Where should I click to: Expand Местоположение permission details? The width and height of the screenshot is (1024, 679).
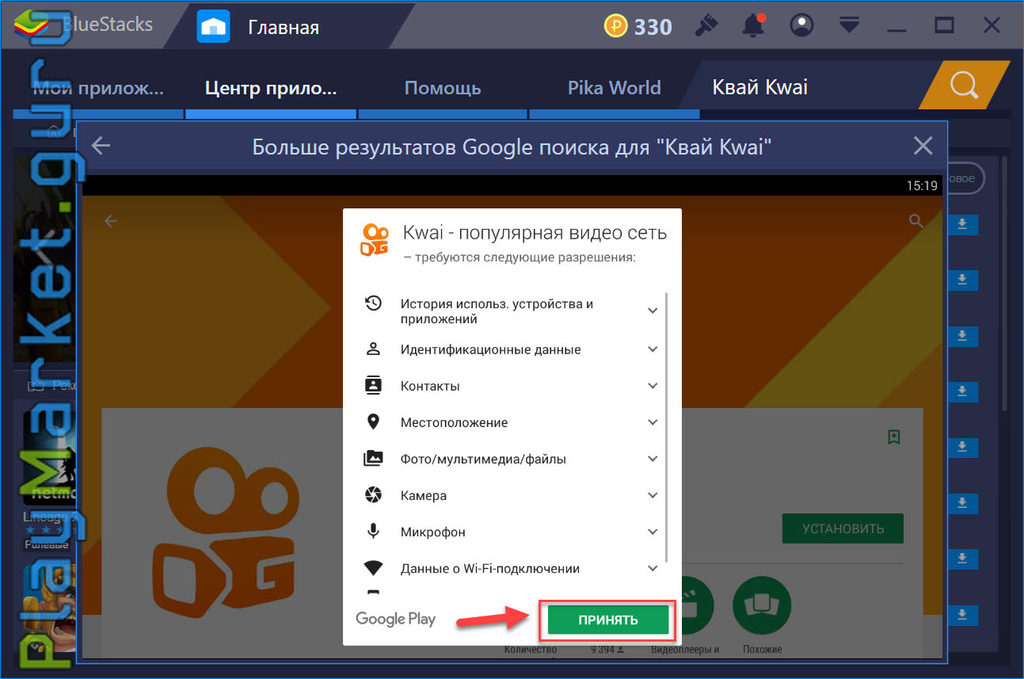pyautogui.click(x=652, y=422)
